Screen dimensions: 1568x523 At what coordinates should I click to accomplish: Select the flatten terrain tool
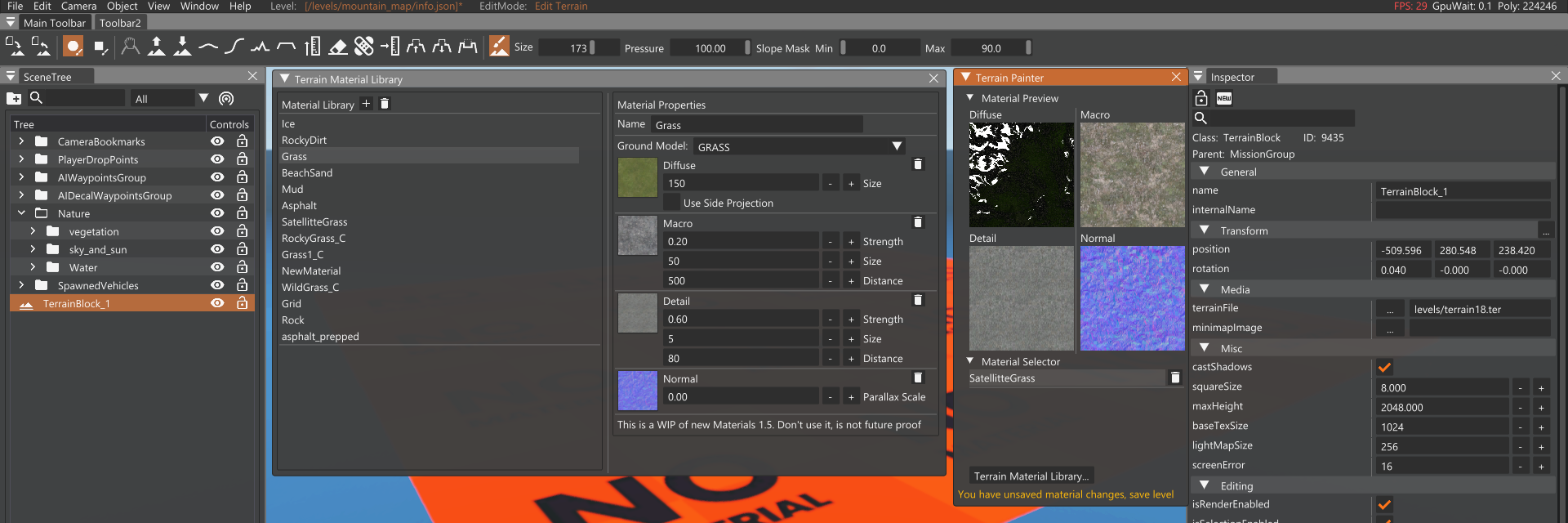point(286,47)
